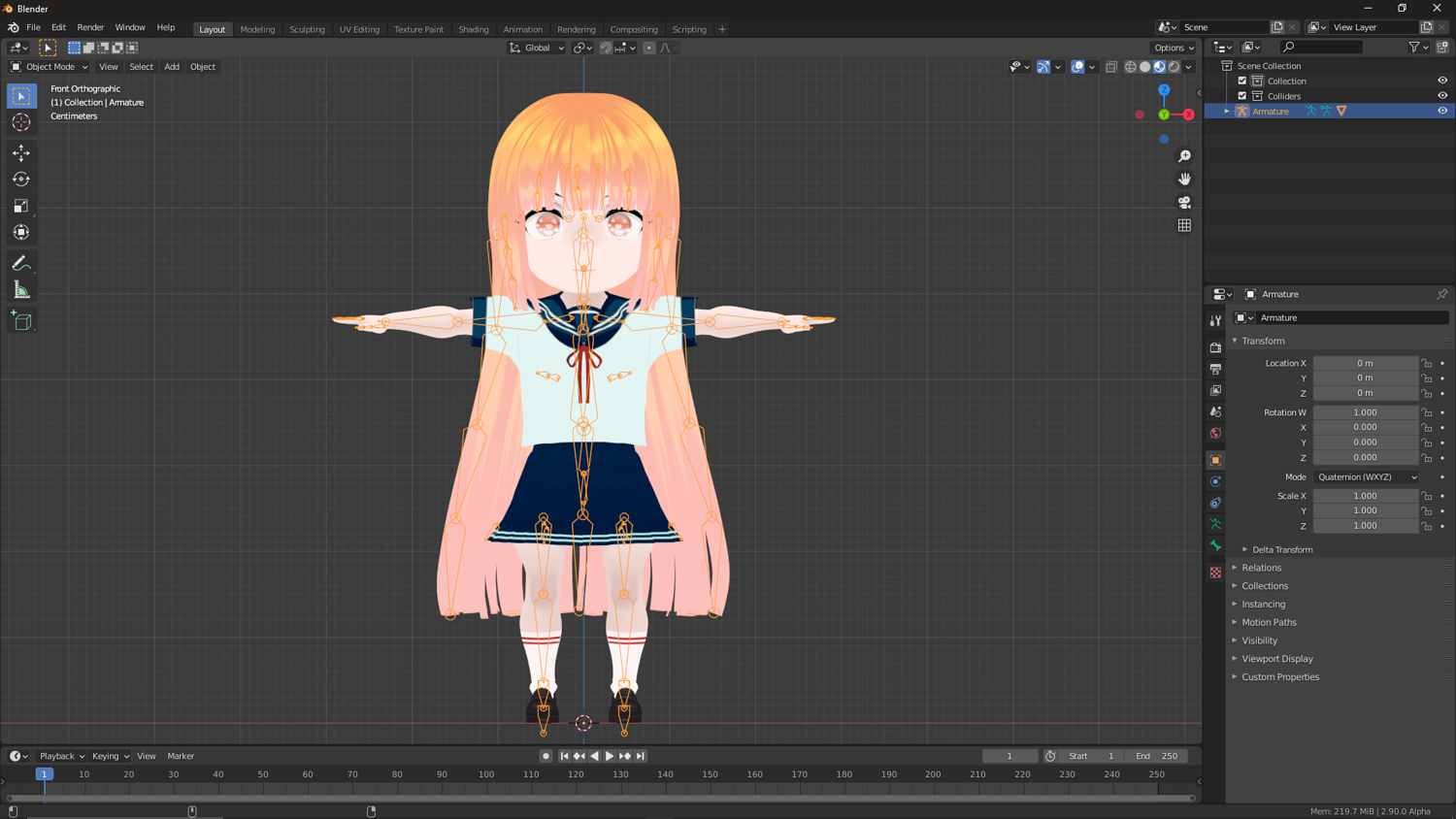The image size is (1456, 819).
Task: Open the Global transform orientation dropdown
Action: [x=537, y=48]
